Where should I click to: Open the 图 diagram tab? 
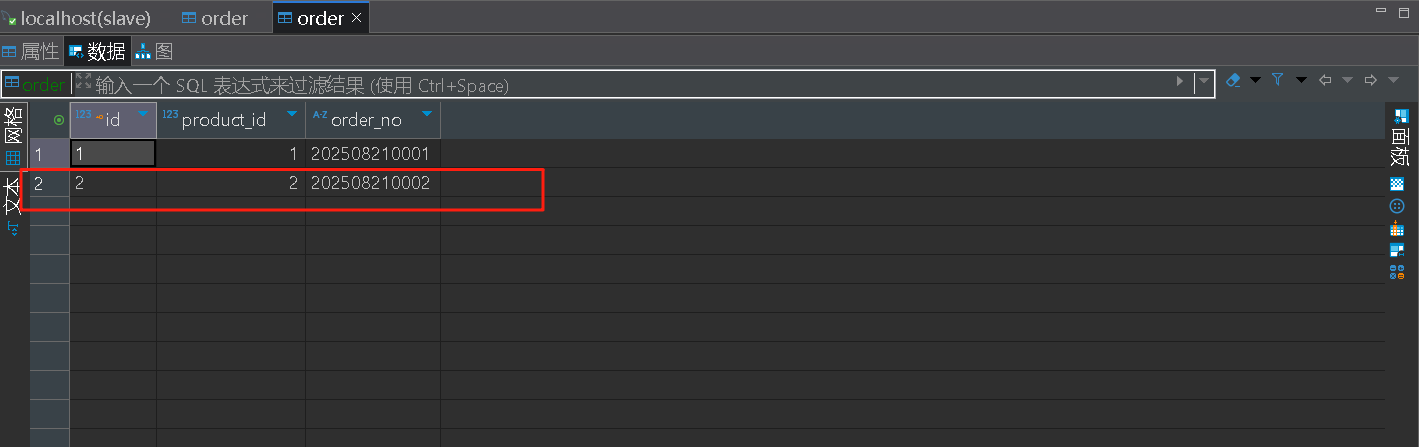pos(155,52)
